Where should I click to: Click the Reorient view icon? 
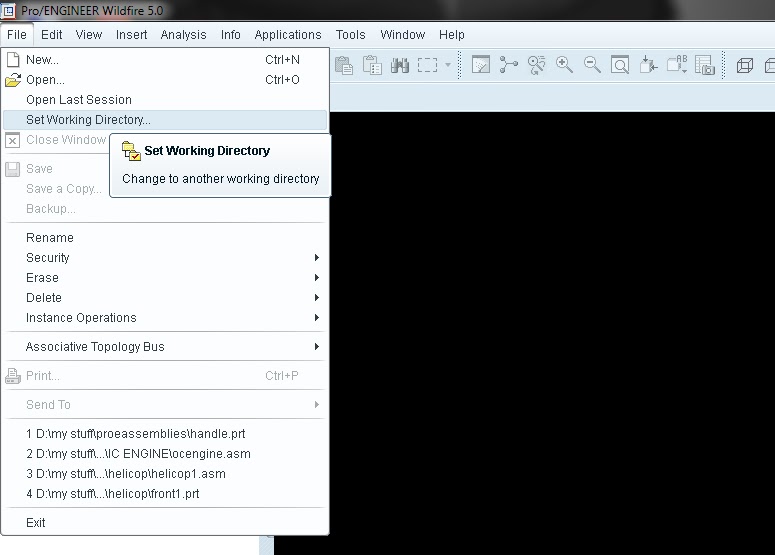[x=648, y=65]
